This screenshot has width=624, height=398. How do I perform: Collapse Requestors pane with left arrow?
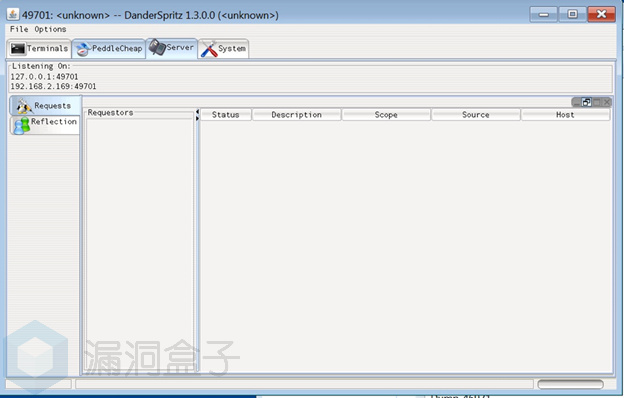click(x=197, y=112)
